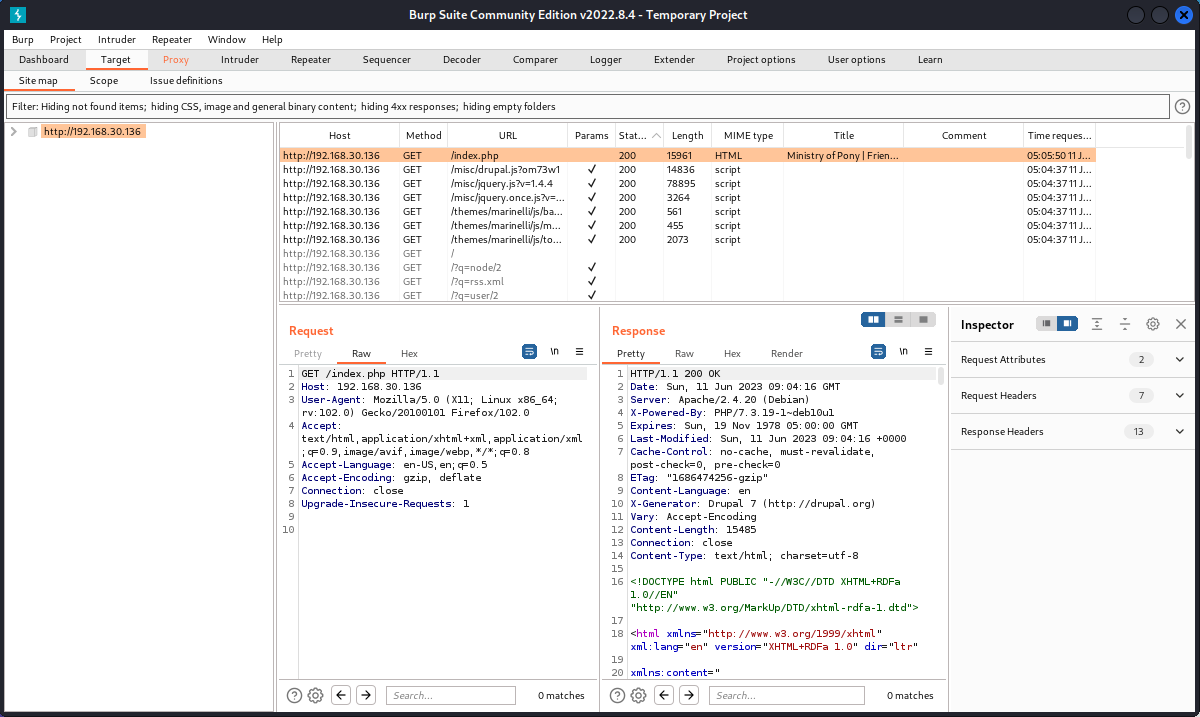Collapse all Inspector sections icon
The width and height of the screenshot is (1200, 717).
[1125, 324]
